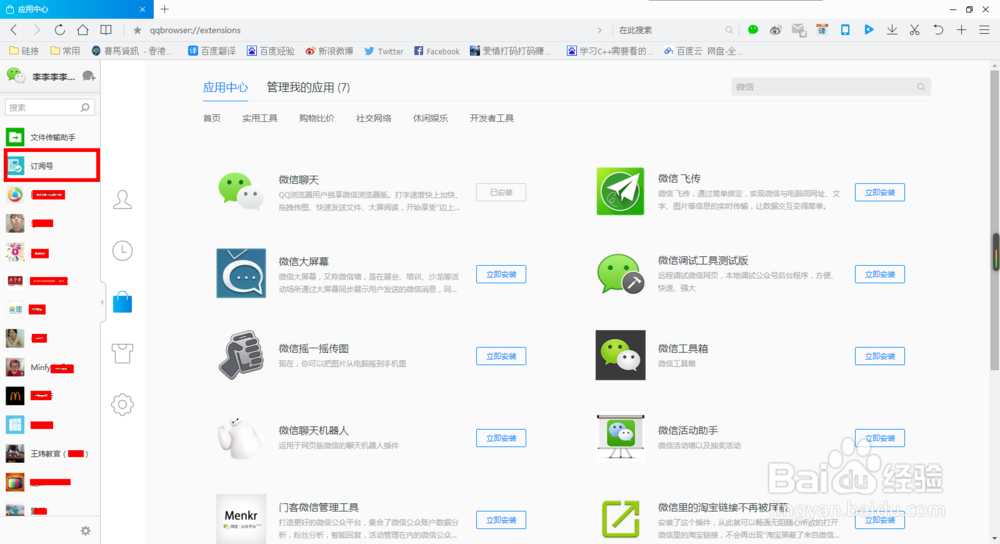Viewport: 1000px width, 544px height.
Task: Open the settings gear in sidebar
Action: [x=122, y=404]
